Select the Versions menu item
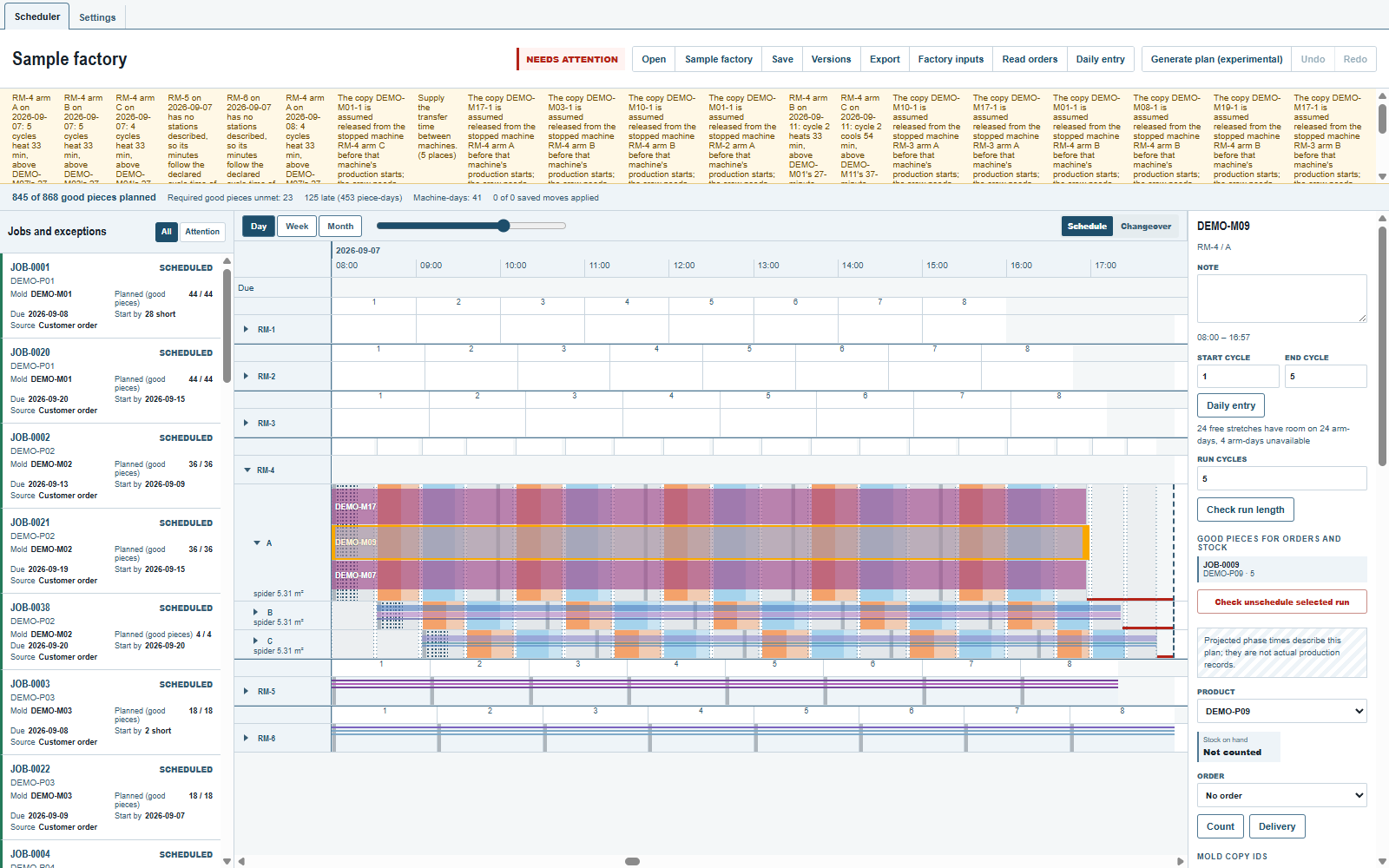This screenshot has height=868, width=1389. (x=831, y=59)
